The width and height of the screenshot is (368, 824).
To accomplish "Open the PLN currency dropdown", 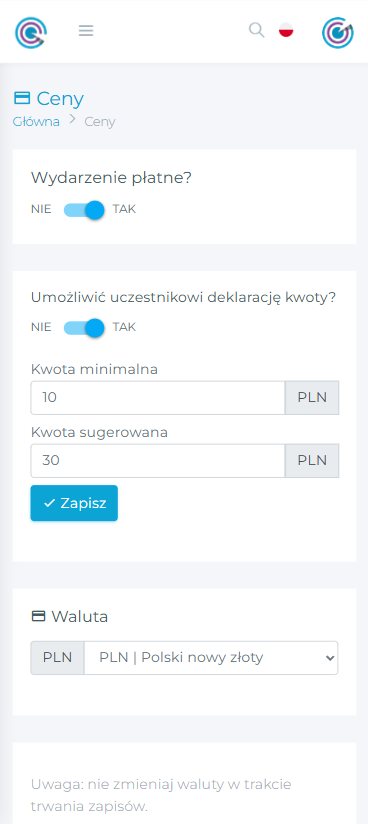I will (211, 657).
